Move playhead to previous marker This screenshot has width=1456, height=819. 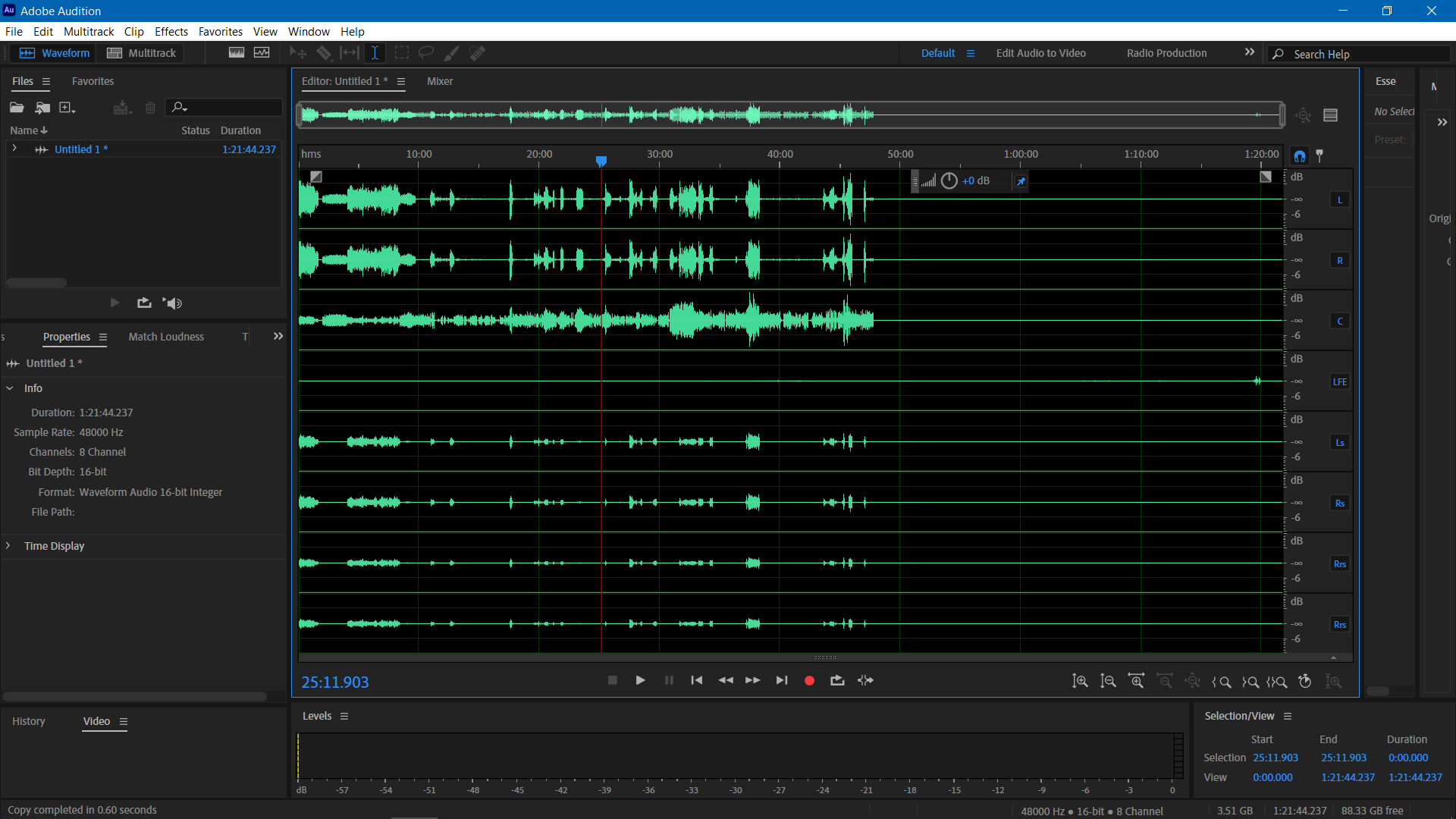tap(696, 680)
